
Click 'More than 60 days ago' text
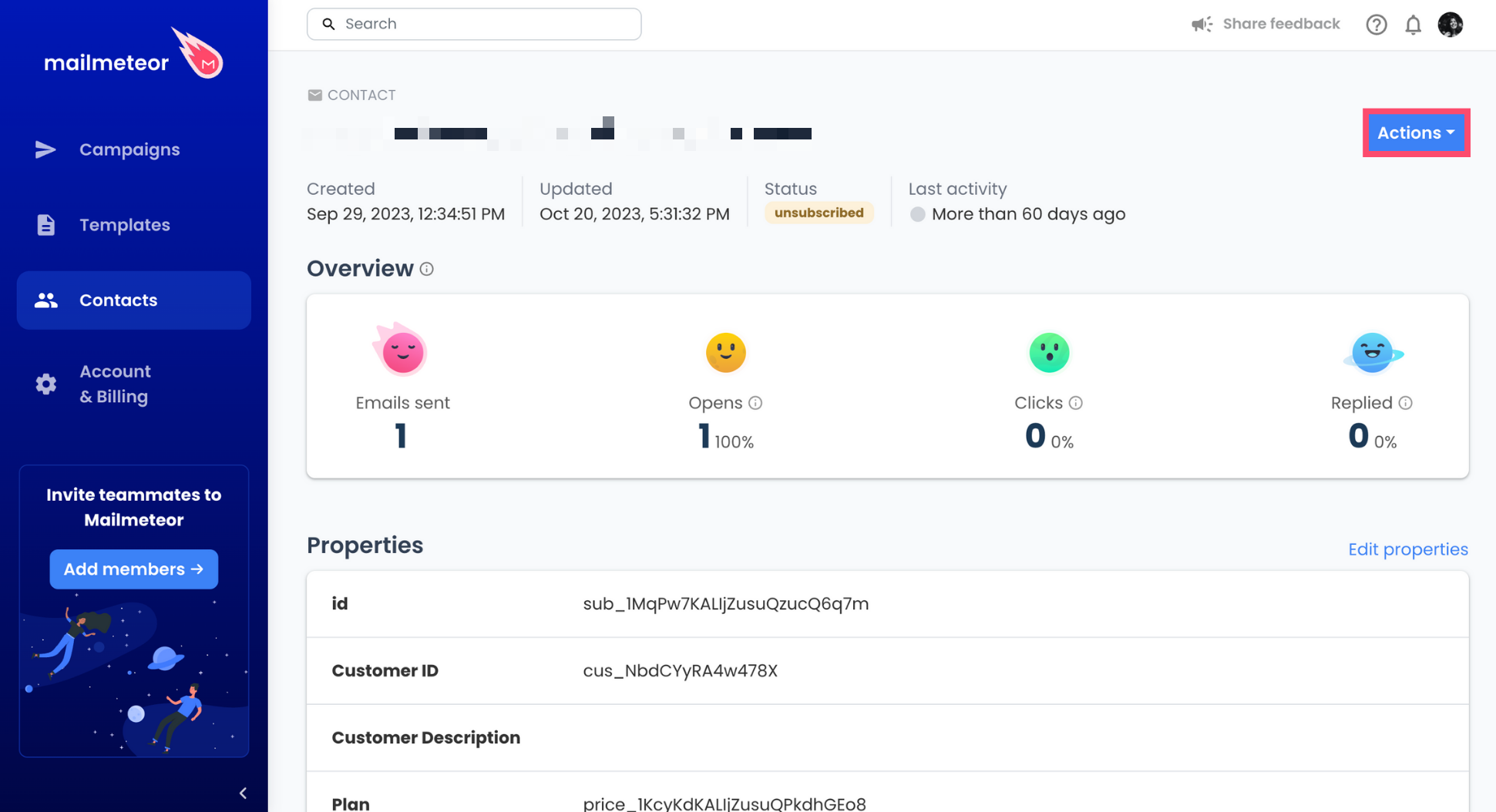pos(1028,214)
